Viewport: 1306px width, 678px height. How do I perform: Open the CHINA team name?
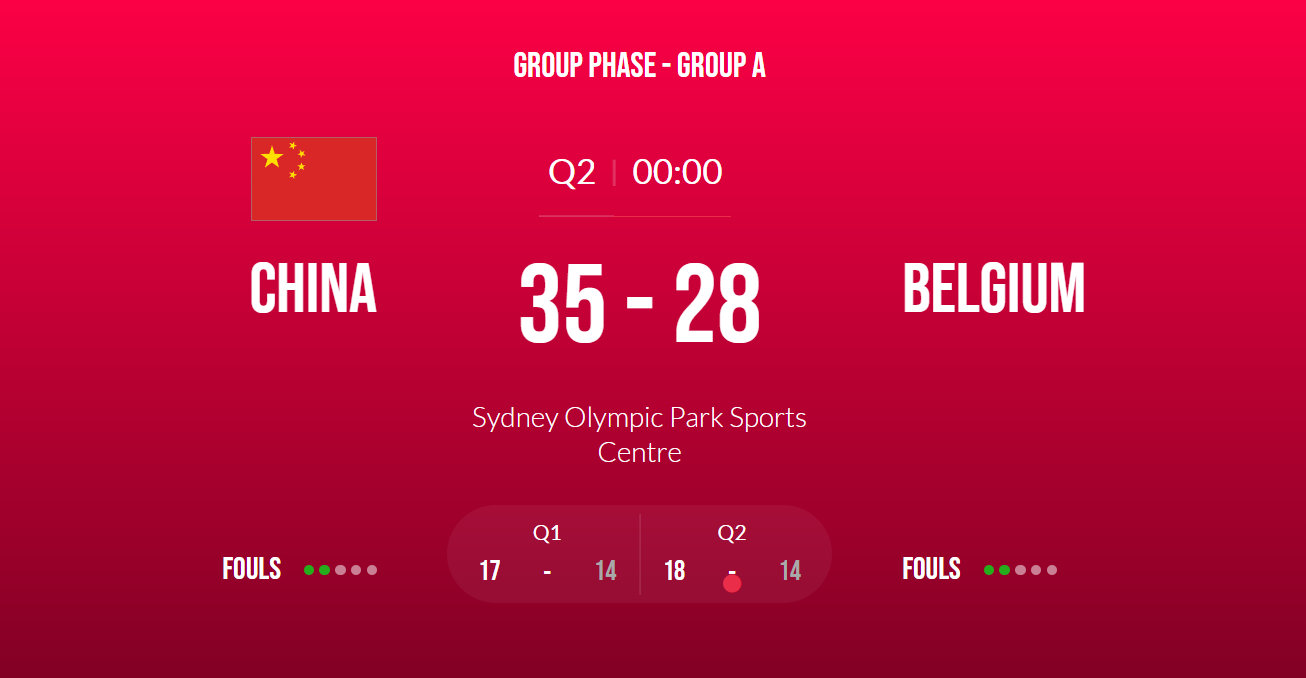tap(313, 289)
